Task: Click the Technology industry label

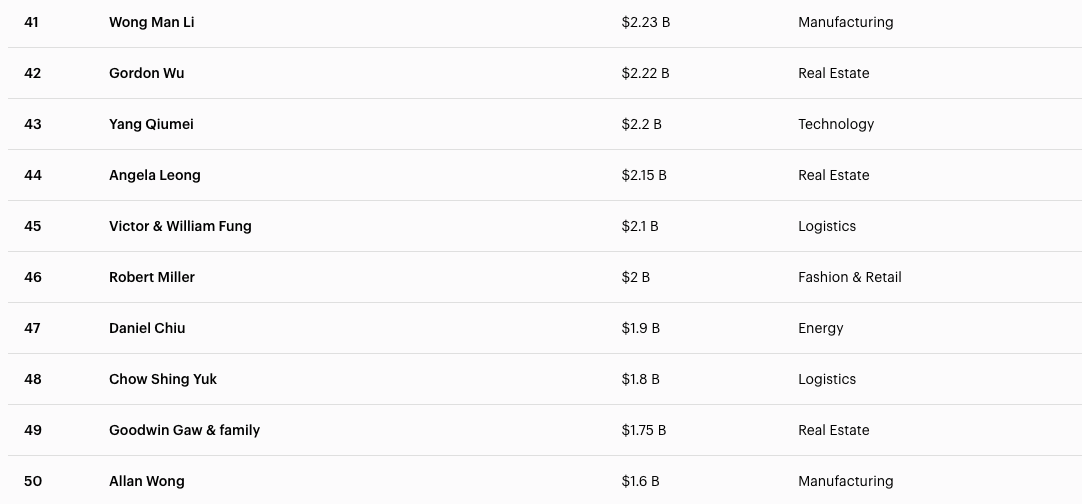Action: click(835, 124)
